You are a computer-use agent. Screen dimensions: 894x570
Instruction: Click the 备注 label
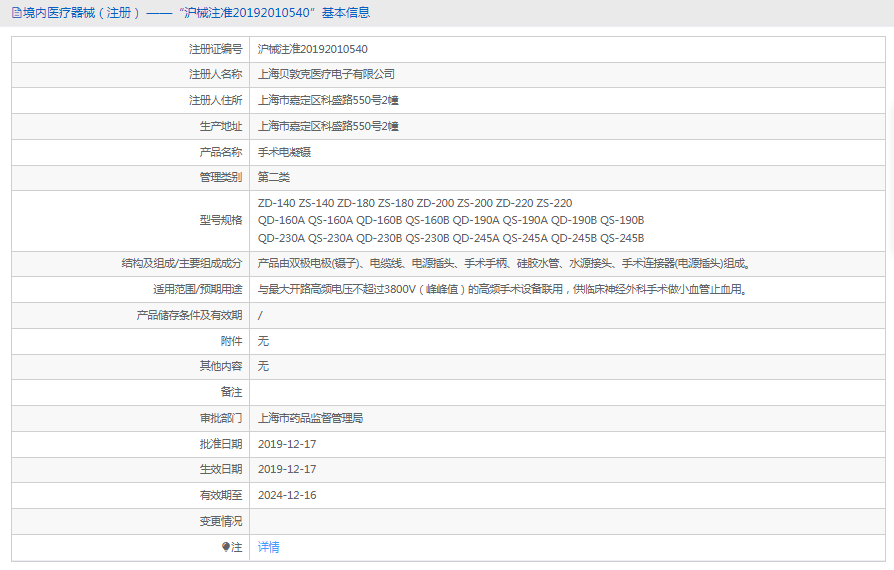point(231,392)
